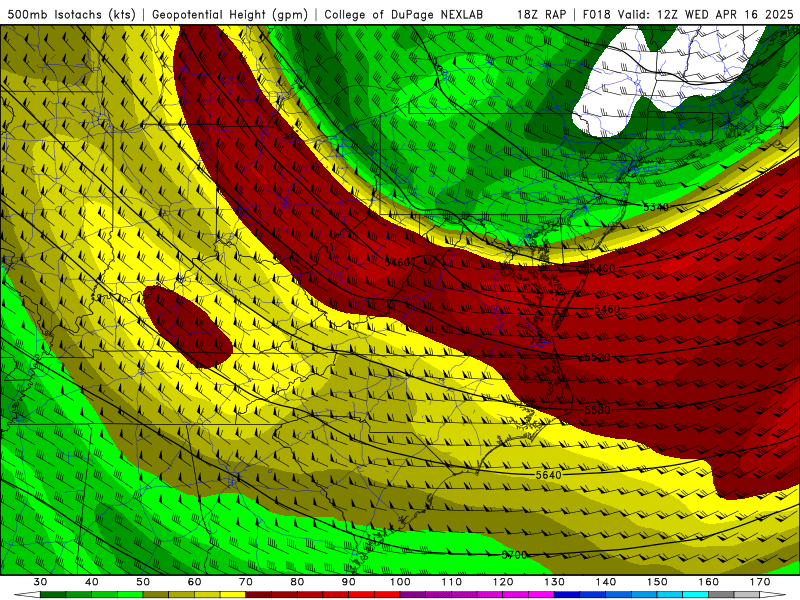The height and width of the screenshot is (600, 800).
Task: Click the dark purple swatch under 100
Action: (x=413, y=595)
